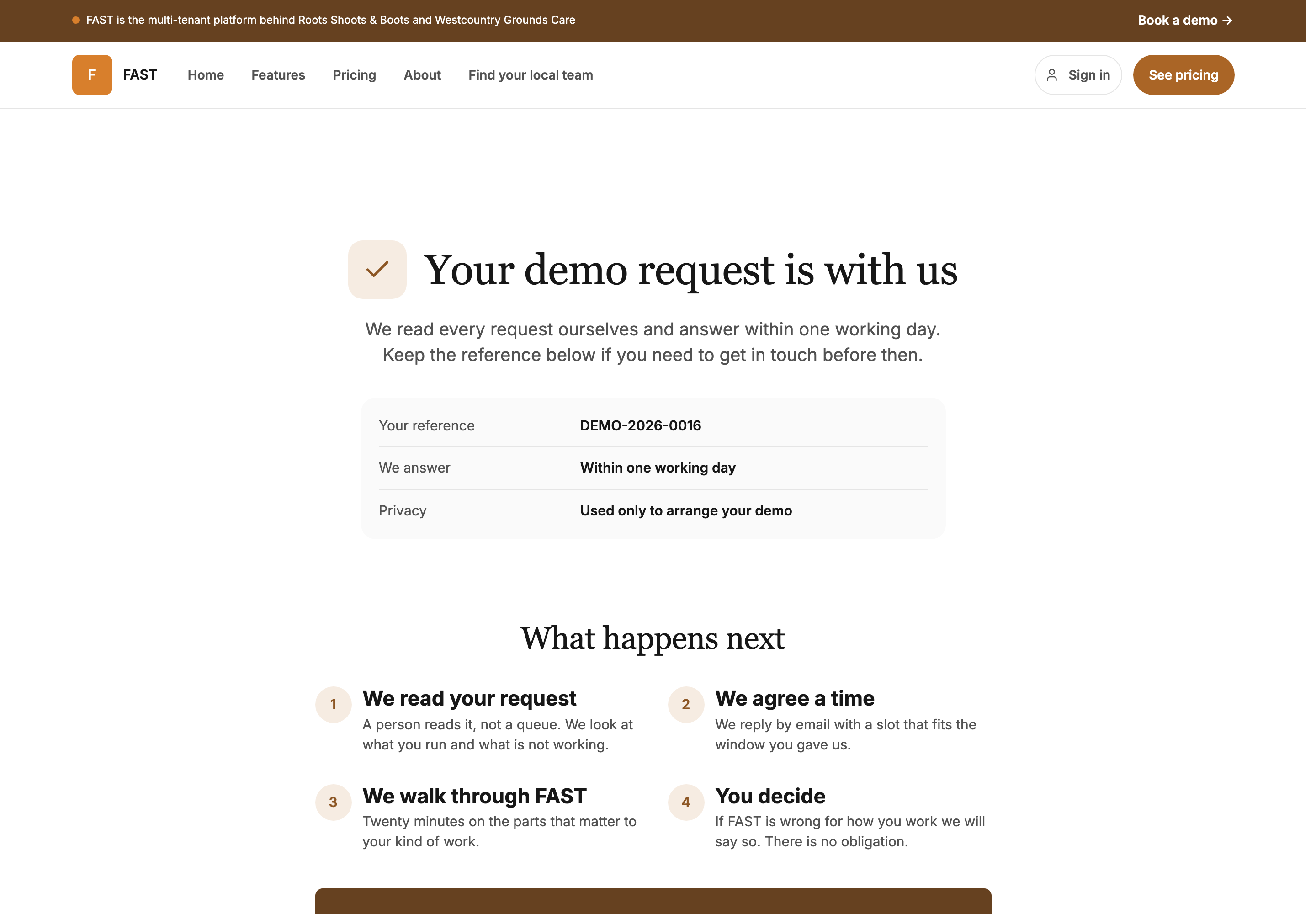This screenshot has width=1316, height=914.
Task: Click the arrow icon beside Book a demo
Action: (x=1226, y=21)
